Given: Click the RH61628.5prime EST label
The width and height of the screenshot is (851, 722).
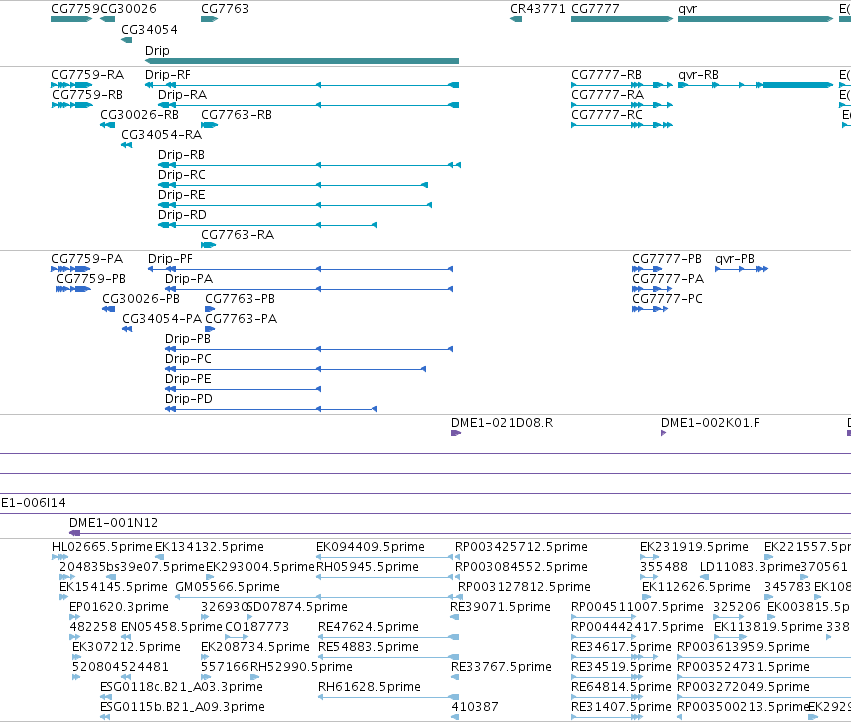Looking at the screenshot, I should tap(370, 687).
